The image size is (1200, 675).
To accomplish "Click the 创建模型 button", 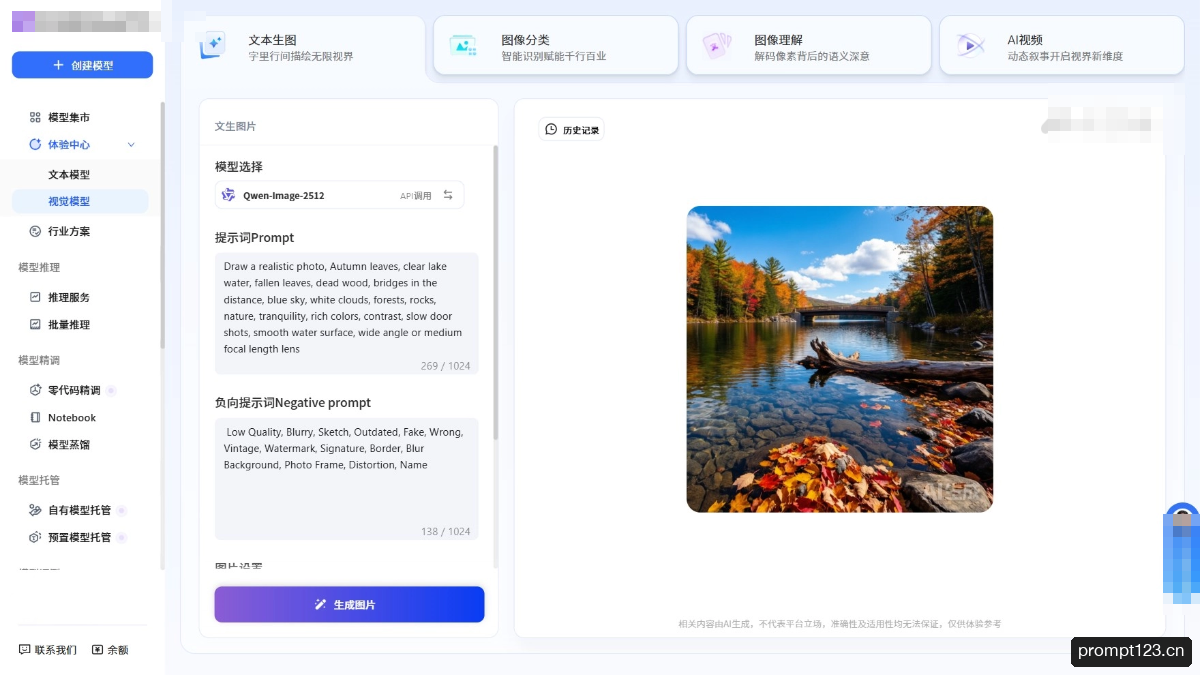I will click(82, 65).
